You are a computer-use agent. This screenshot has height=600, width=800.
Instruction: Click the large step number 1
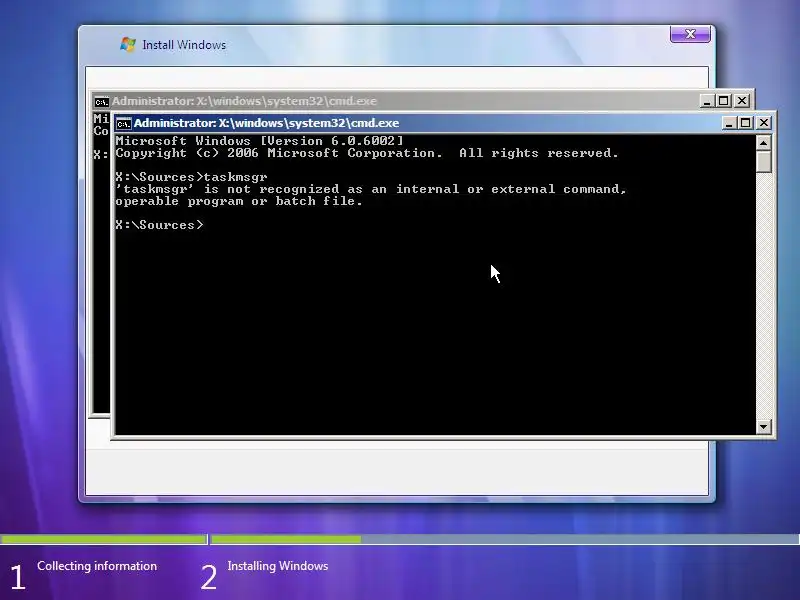click(17, 577)
